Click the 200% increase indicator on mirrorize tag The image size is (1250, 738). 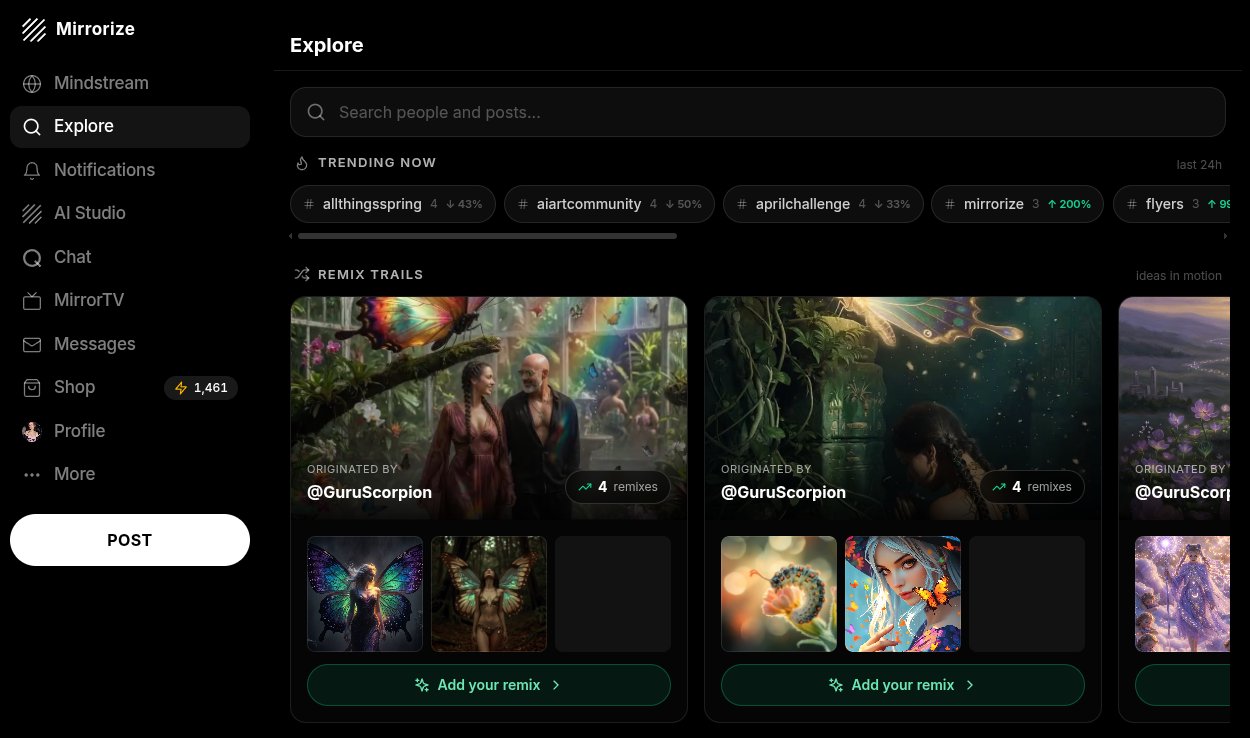point(1069,204)
